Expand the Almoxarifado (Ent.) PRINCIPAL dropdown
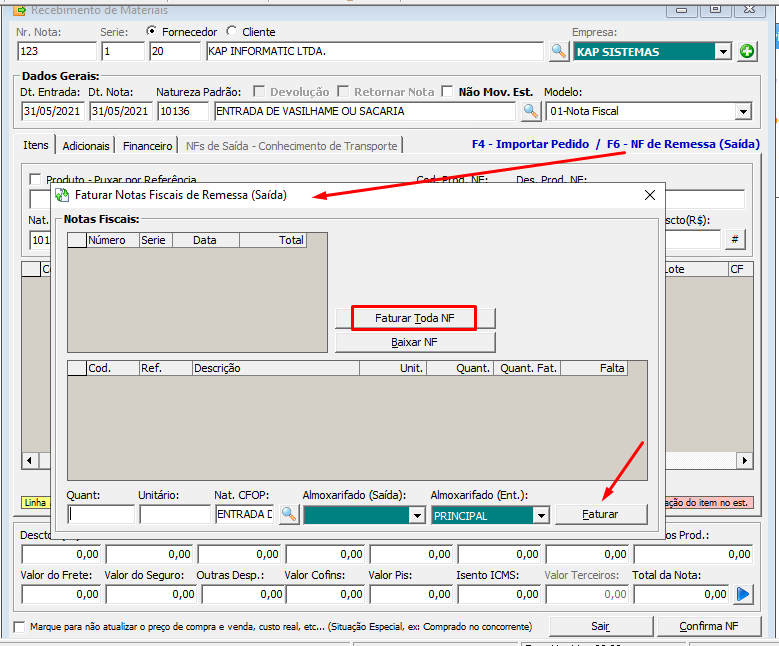This screenshot has height=646, width=779. 540,514
